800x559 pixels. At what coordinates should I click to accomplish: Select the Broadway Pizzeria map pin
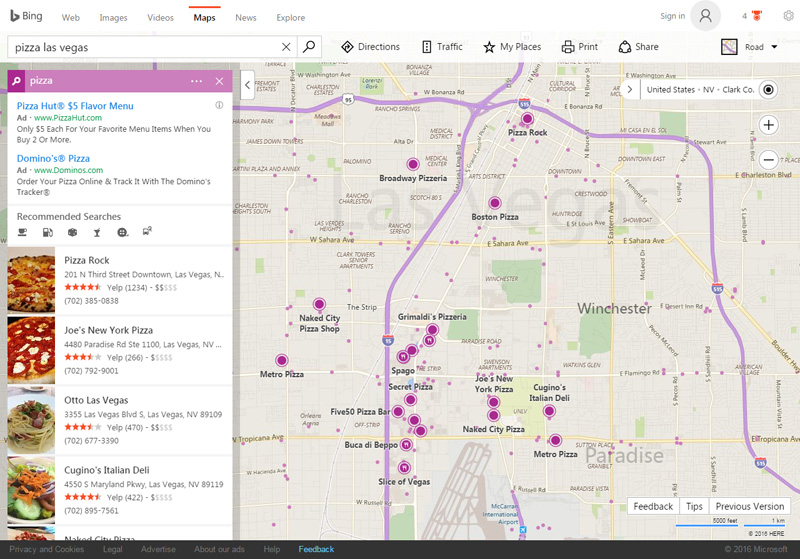click(413, 164)
